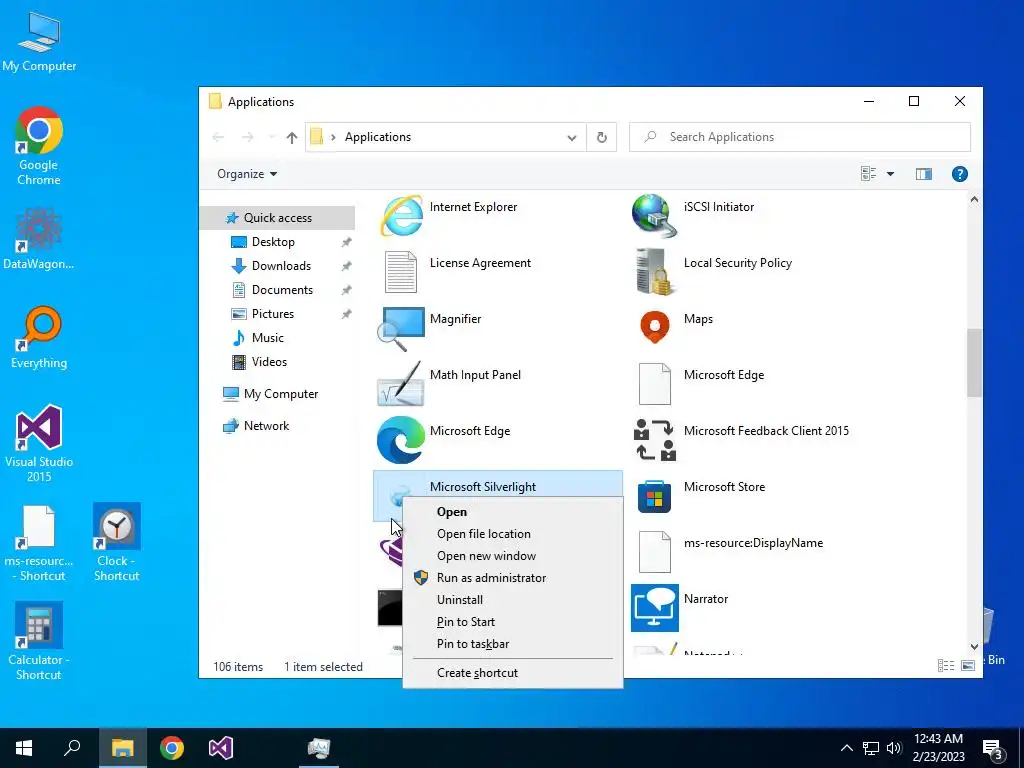Open Desktop in navigation pane

point(273,242)
